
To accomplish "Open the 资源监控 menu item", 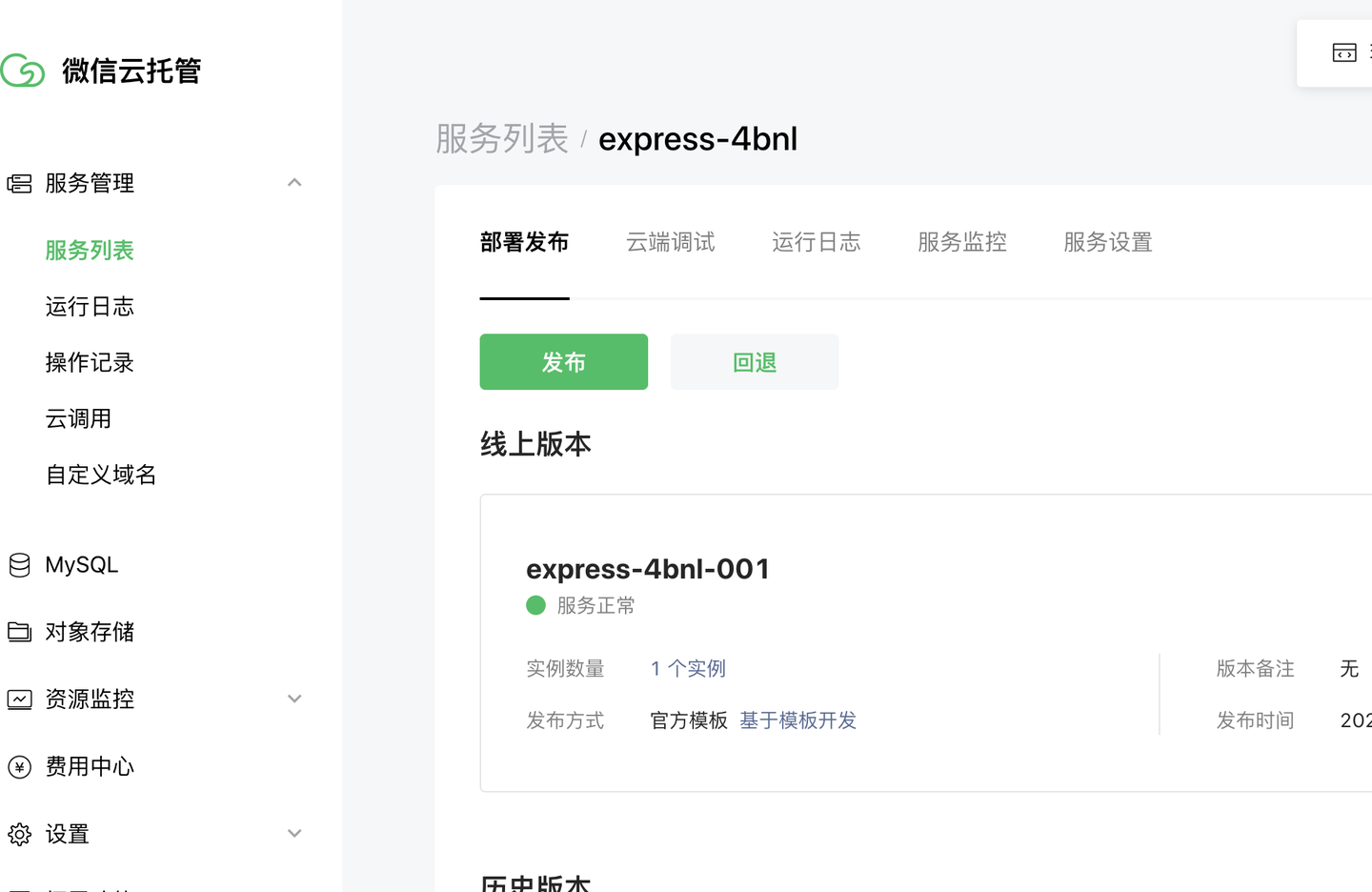I will [90, 699].
